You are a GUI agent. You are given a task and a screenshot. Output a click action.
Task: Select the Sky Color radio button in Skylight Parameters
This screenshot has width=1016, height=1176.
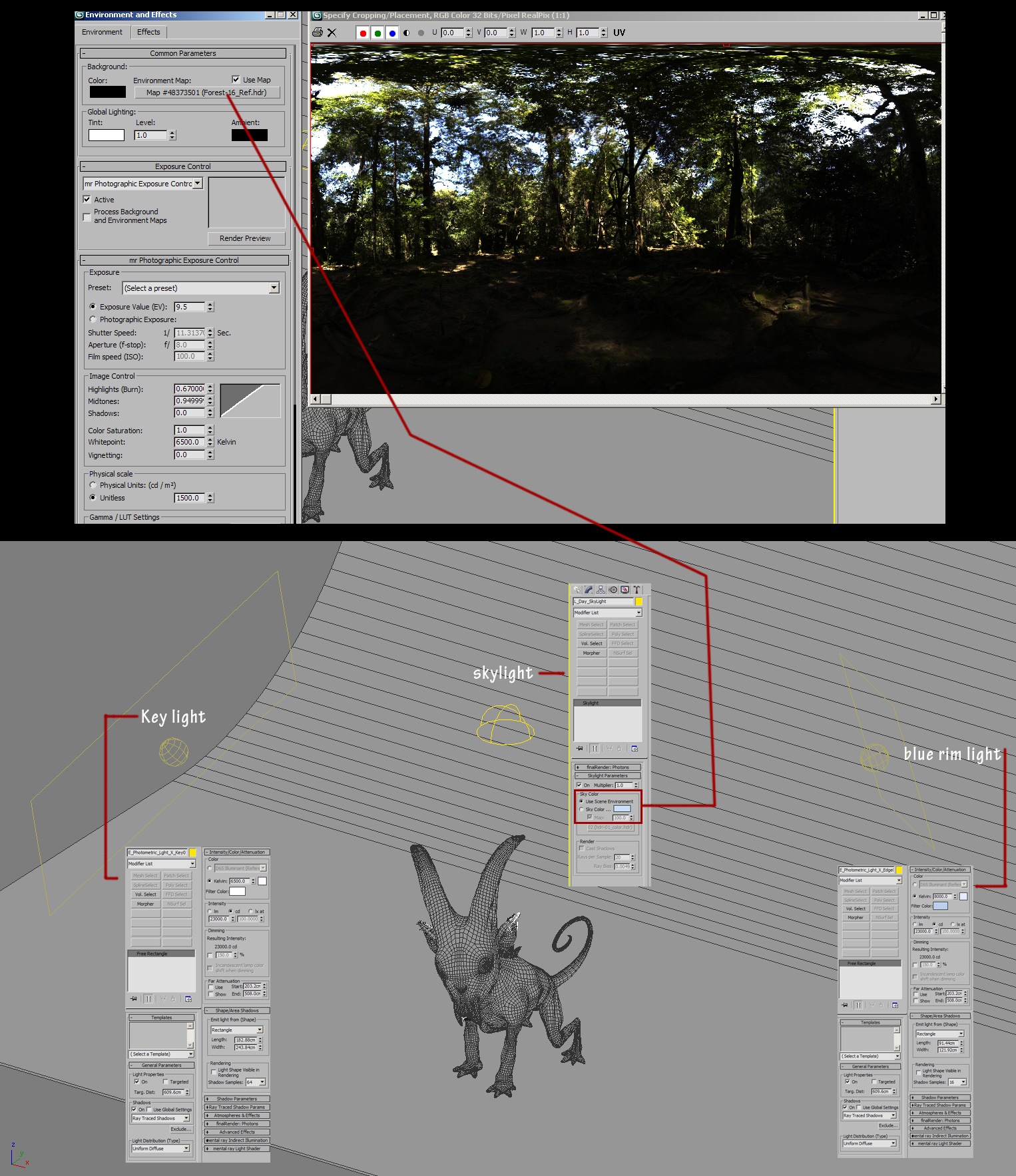[x=581, y=809]
